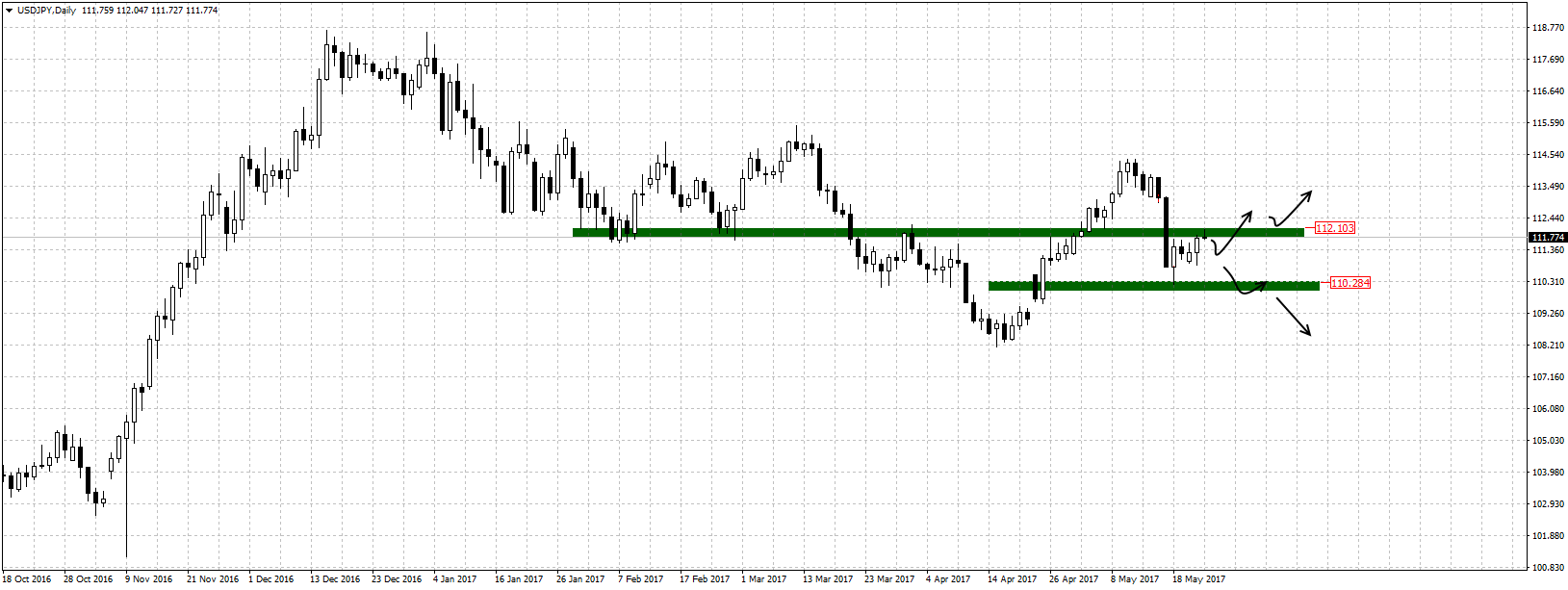Click the curved arrow touching the 110.284 band
1568x590 pixels.
click(x=1245, y=283)
